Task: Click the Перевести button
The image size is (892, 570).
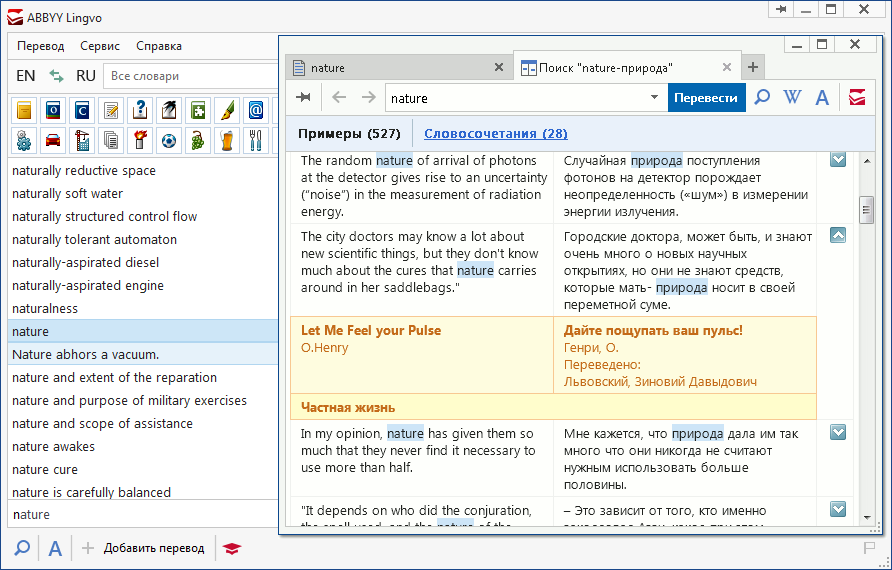Action: click(x=706, y=97)
